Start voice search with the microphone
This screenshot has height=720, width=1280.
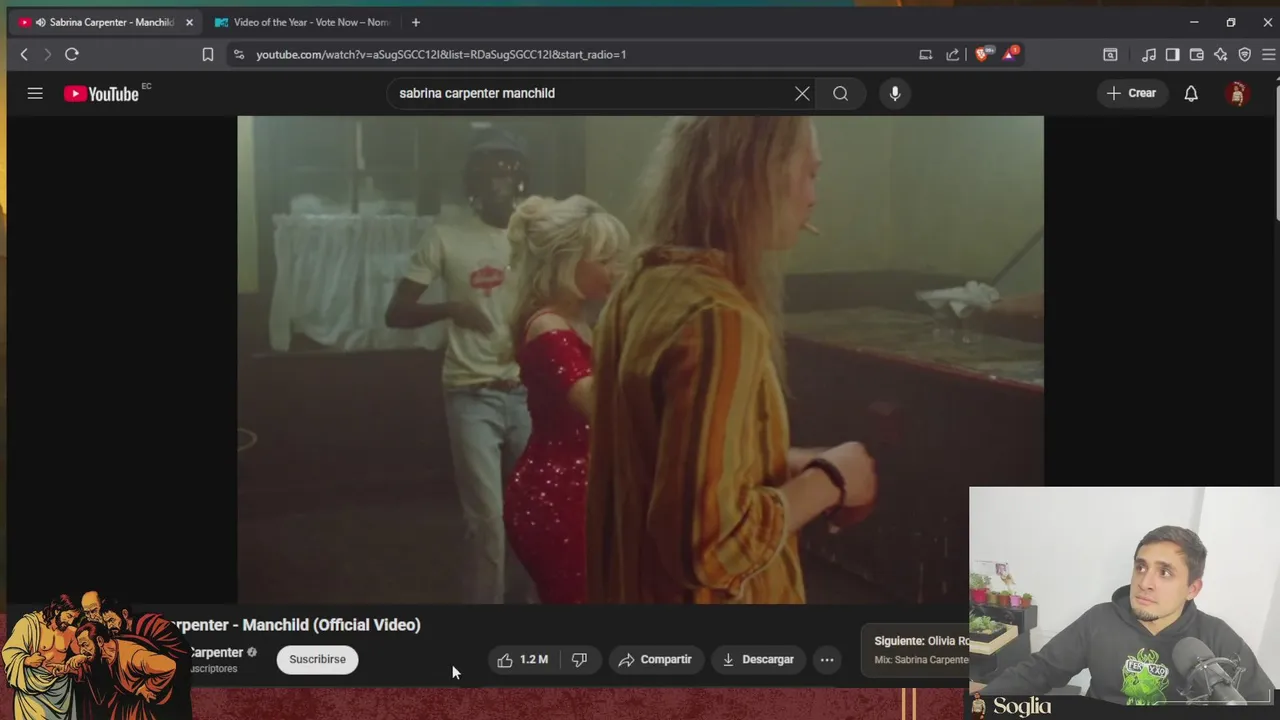coord(895,93)
